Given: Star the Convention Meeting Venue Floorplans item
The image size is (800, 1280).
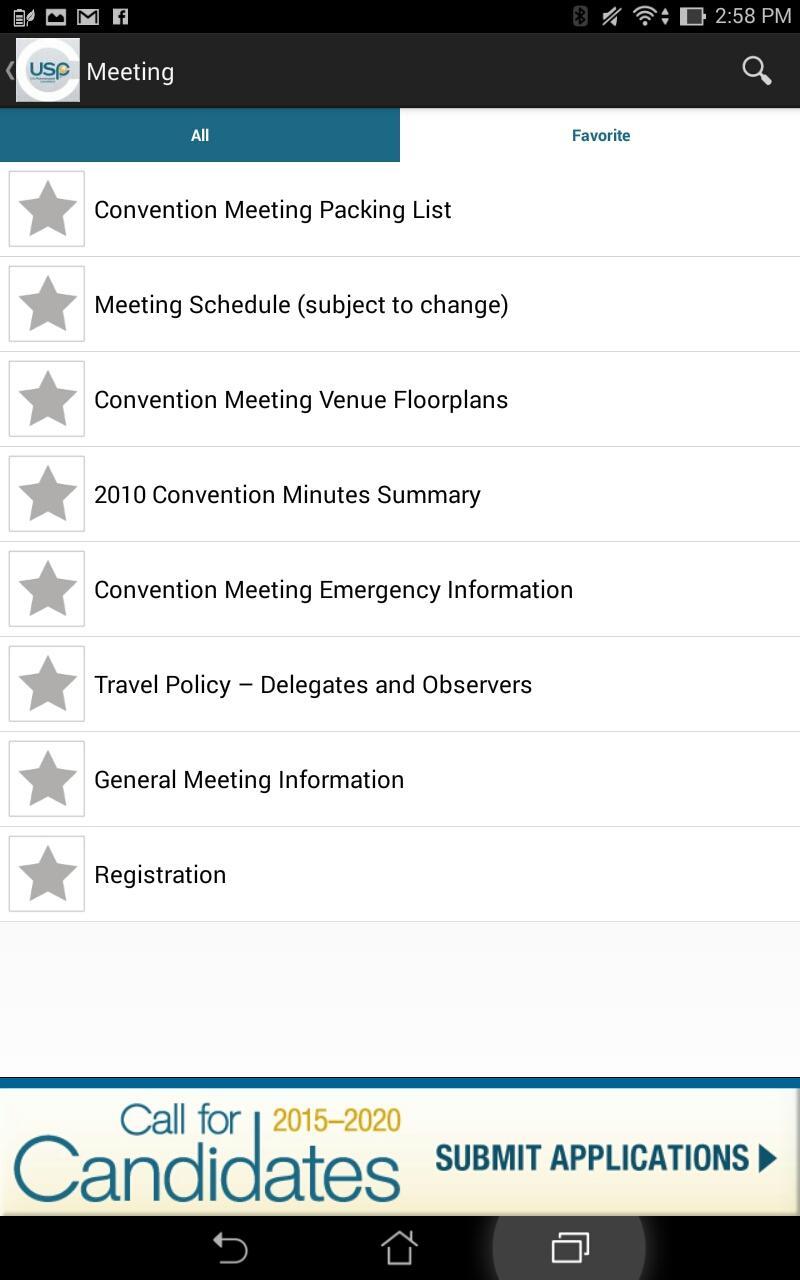Looking at the screenshot, I should pyautogui.click(x=47, y=399).
